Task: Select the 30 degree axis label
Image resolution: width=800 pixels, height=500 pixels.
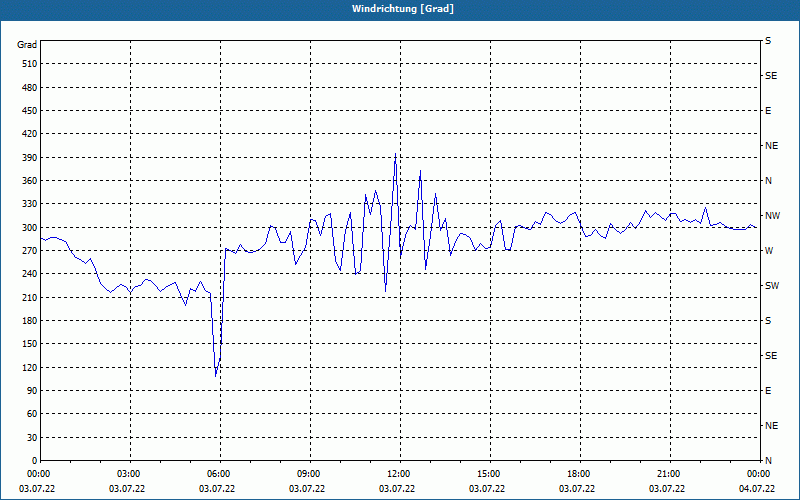Action: [x=32, y=438]
